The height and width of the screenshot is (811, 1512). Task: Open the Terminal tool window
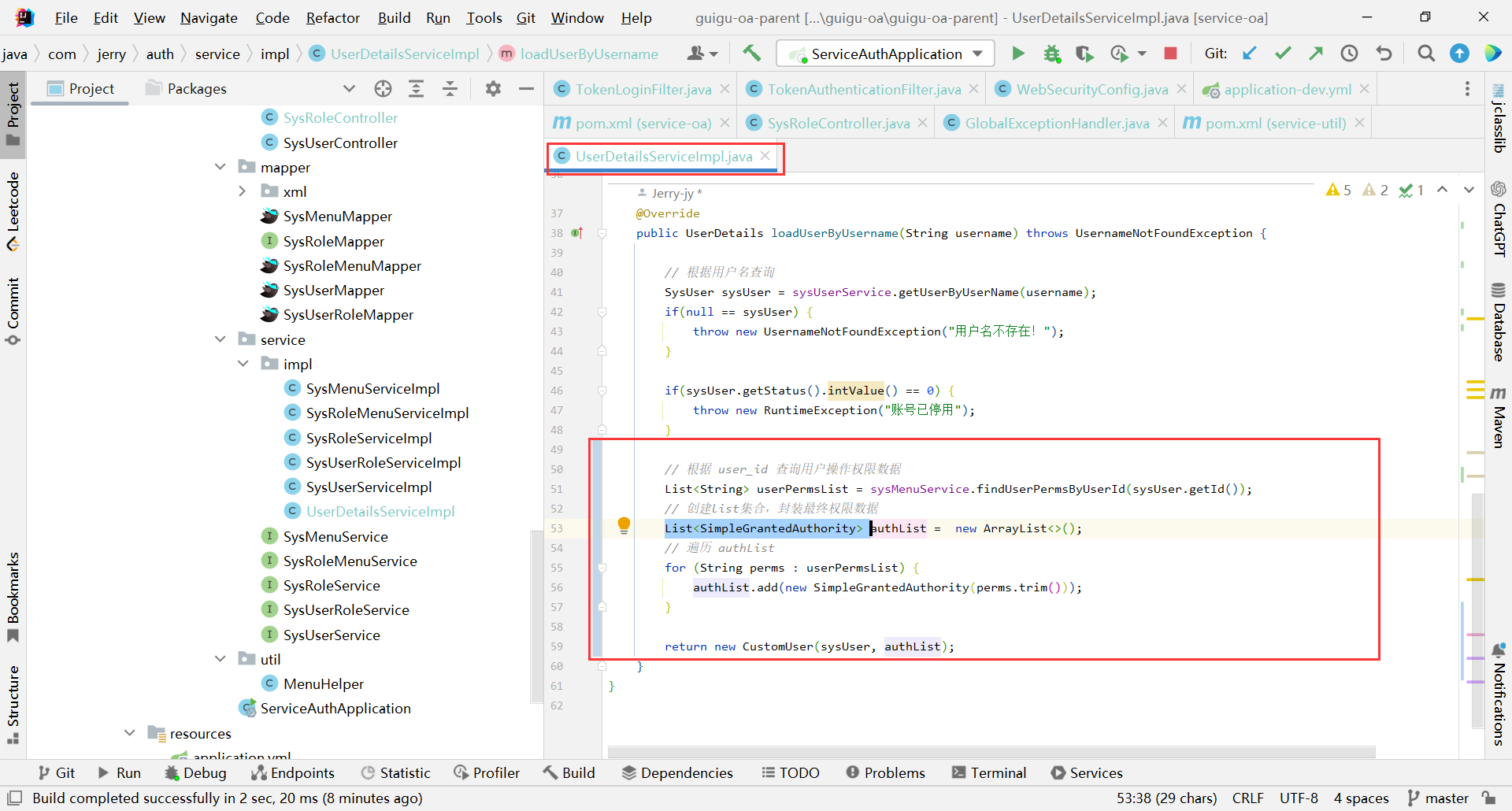(x=989, y=772)
